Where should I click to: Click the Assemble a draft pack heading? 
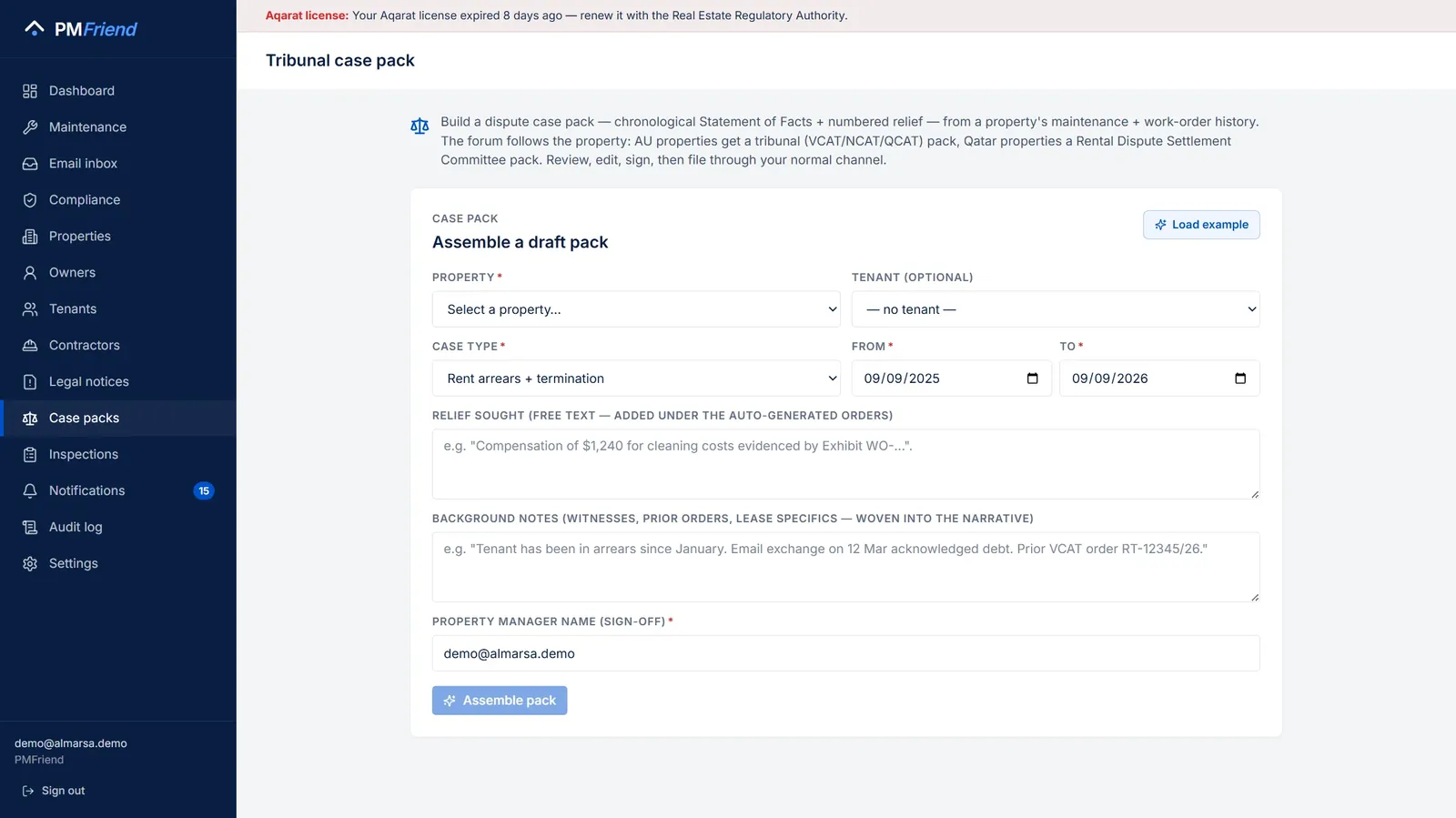coord(521,242)
